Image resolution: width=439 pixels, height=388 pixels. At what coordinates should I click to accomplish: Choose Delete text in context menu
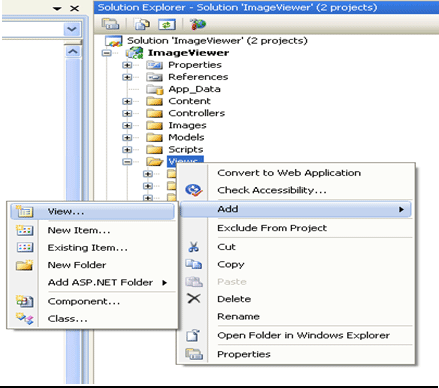pyautogui.click(x=234, y=299)
